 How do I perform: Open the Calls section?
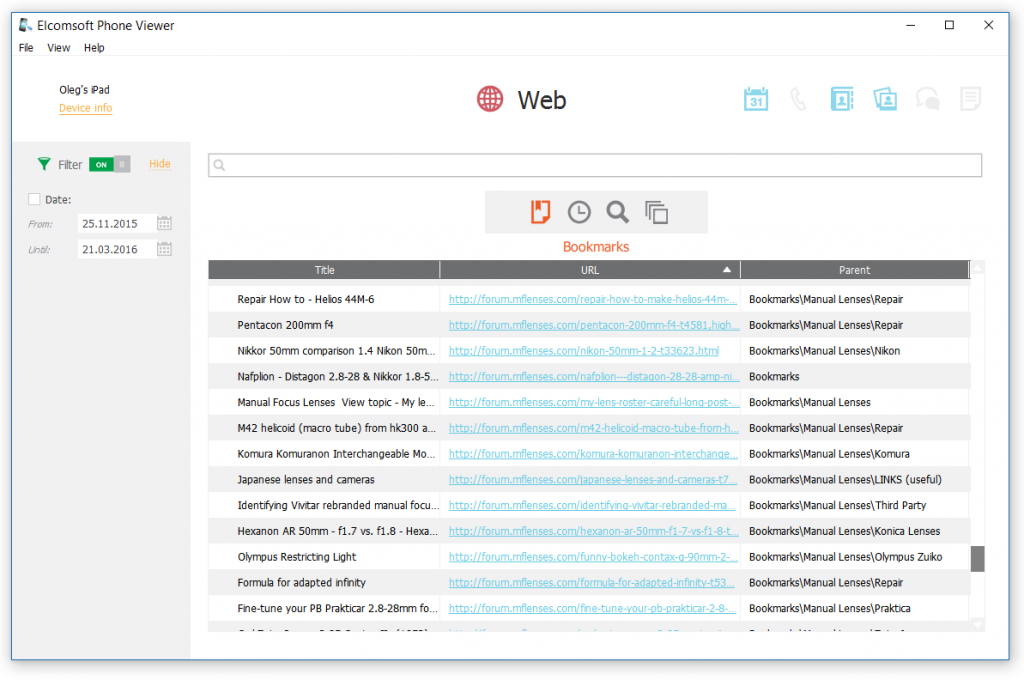(799, 98)
